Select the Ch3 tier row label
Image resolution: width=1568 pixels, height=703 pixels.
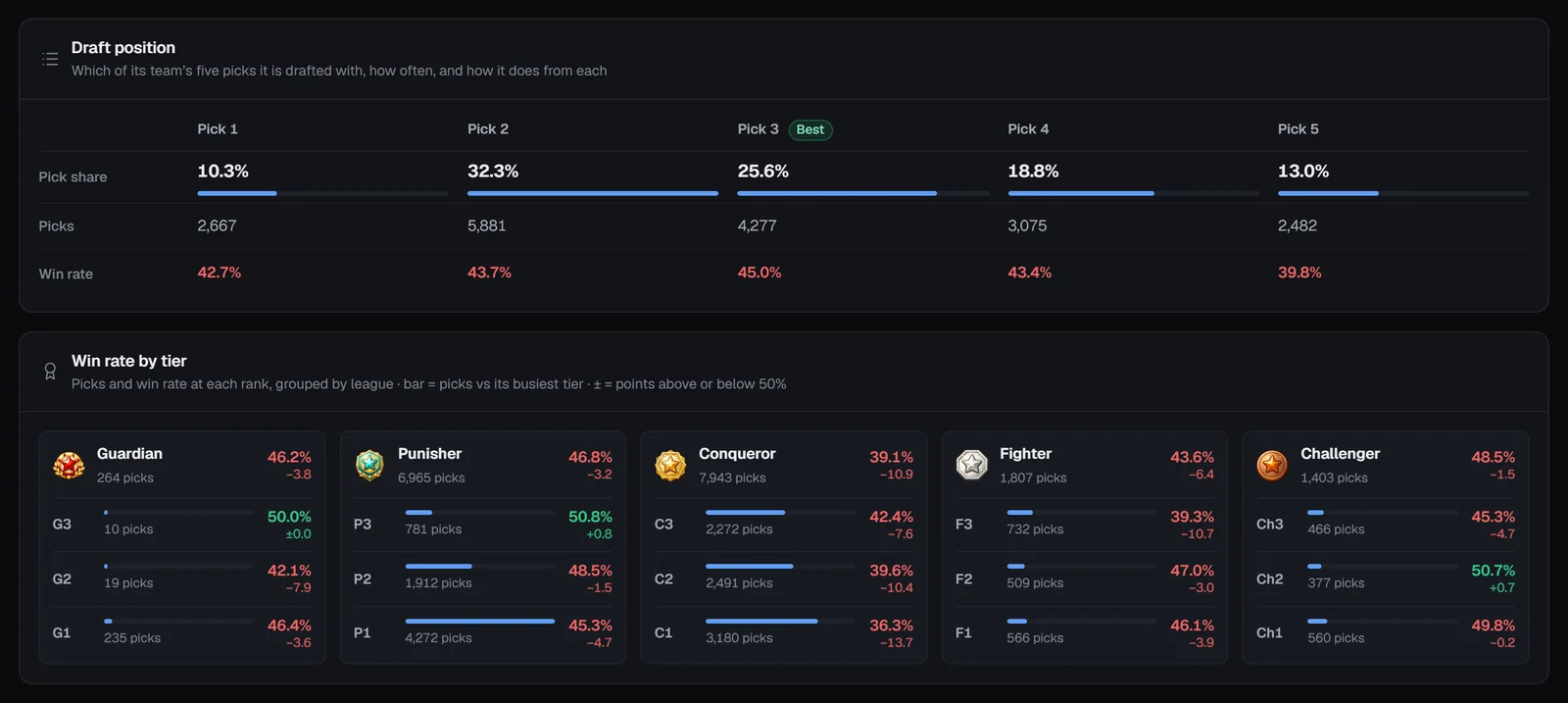(1270, 525)
